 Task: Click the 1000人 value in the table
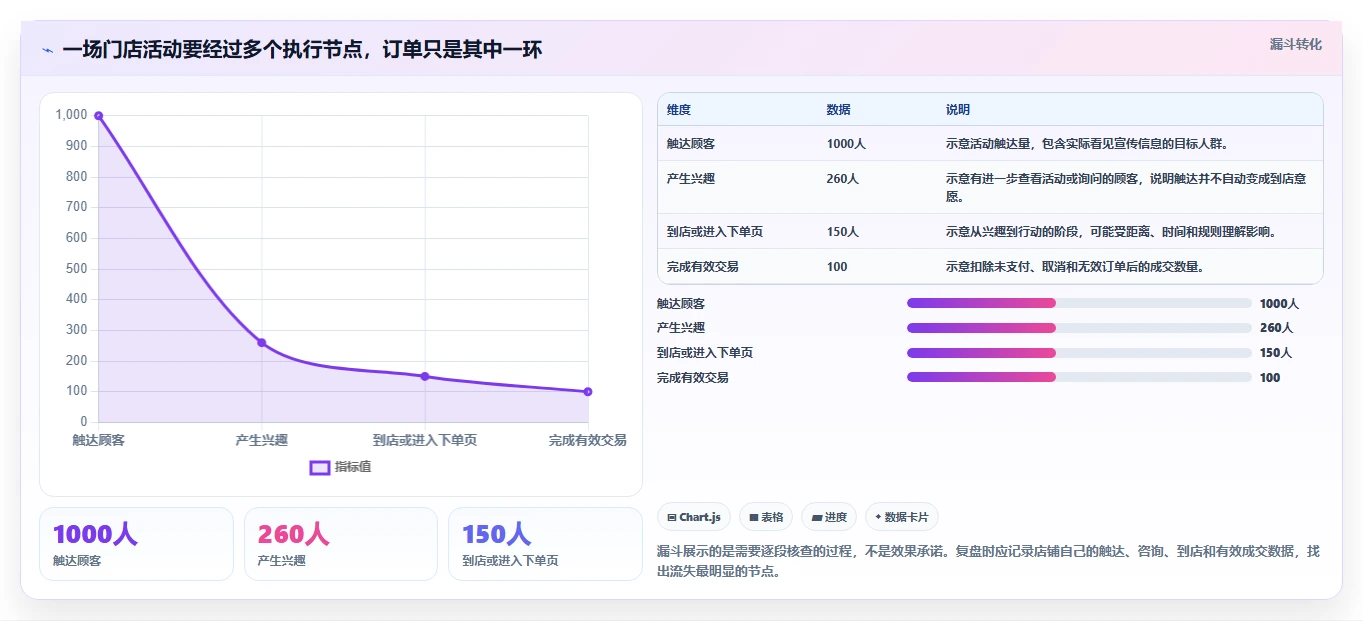click(846, 144)
